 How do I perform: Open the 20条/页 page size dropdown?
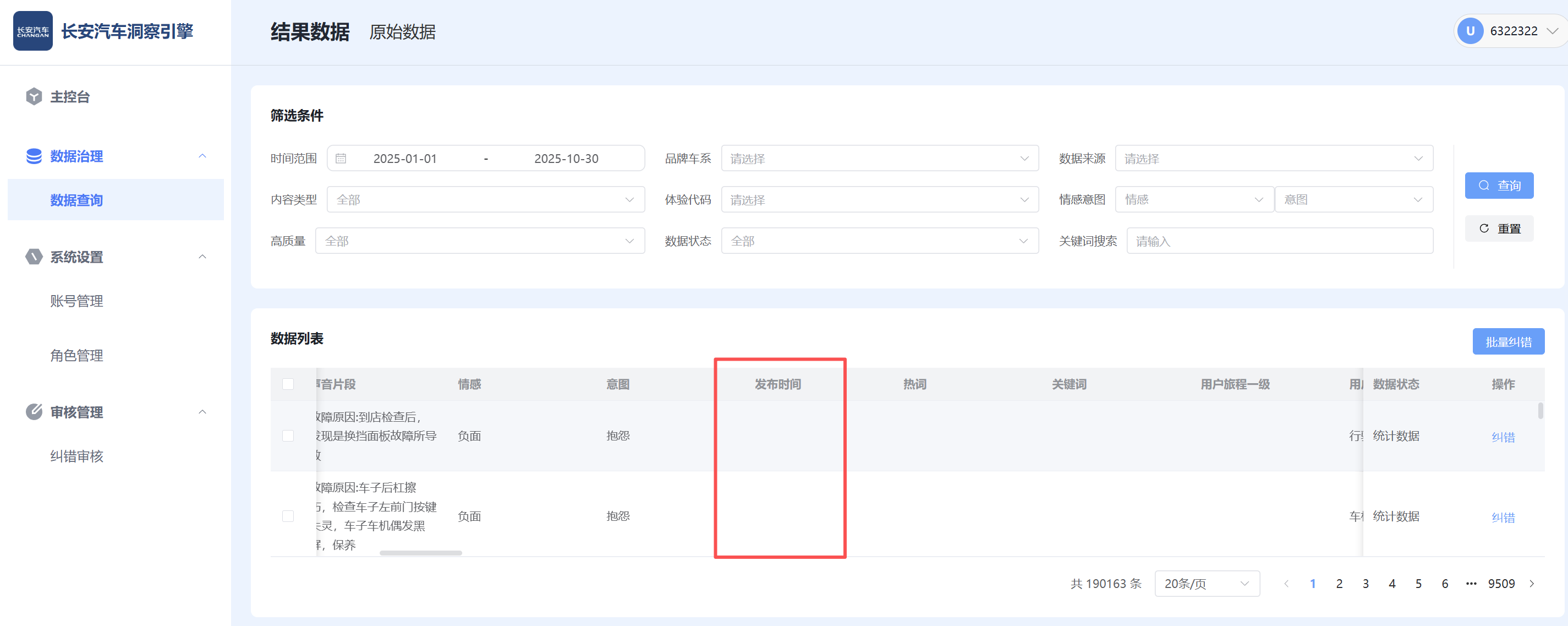pyautogui.click(x=1207, y=584)
